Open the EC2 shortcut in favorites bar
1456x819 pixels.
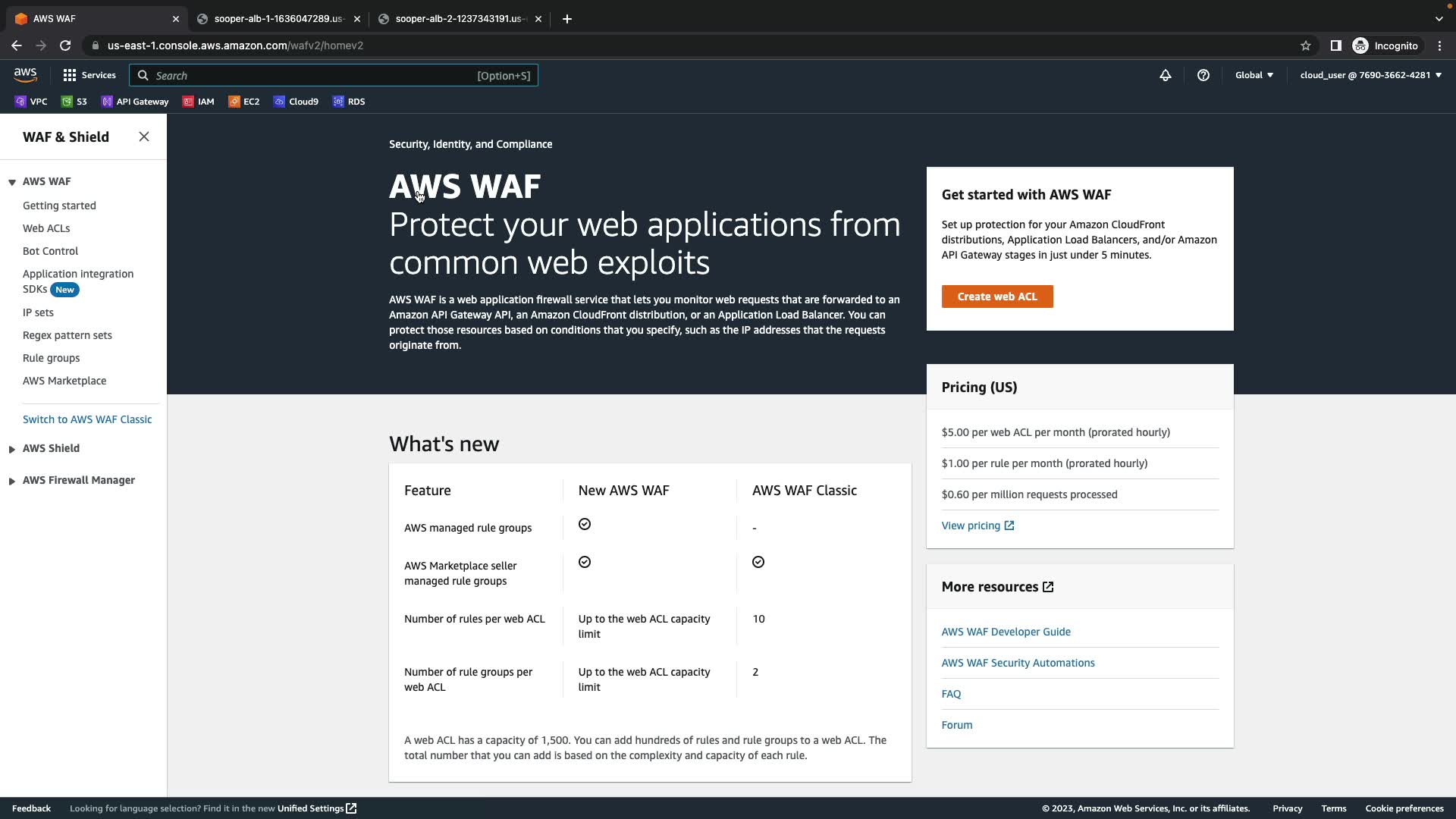pyautogui.click(x=243, y=102)
